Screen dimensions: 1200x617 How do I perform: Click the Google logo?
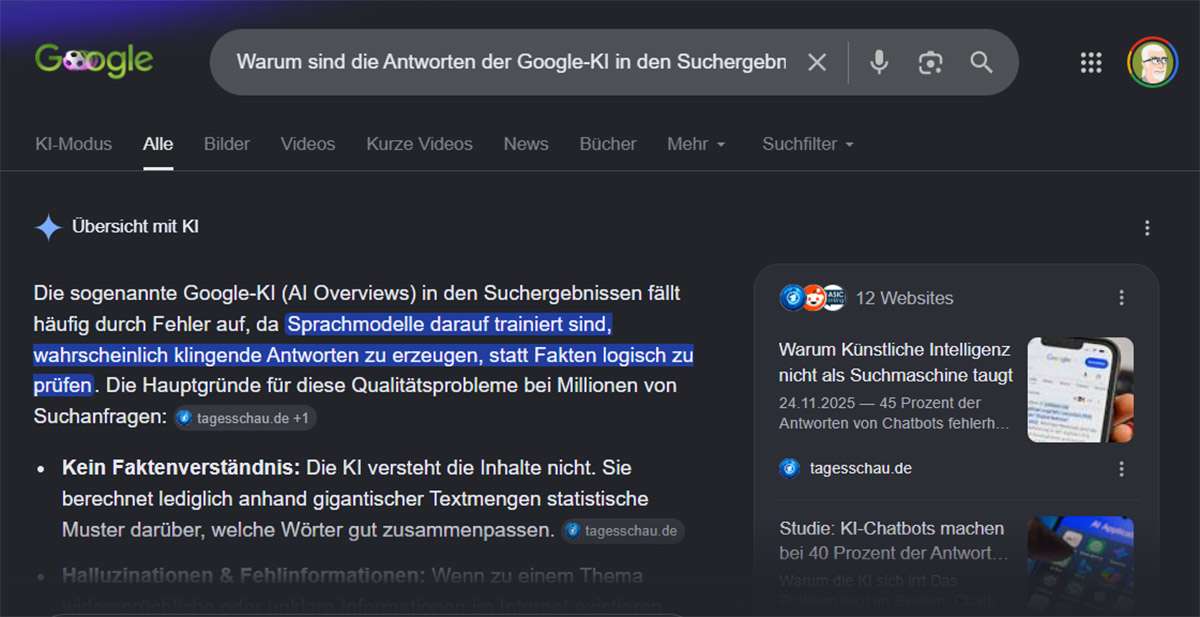(94, 61)
